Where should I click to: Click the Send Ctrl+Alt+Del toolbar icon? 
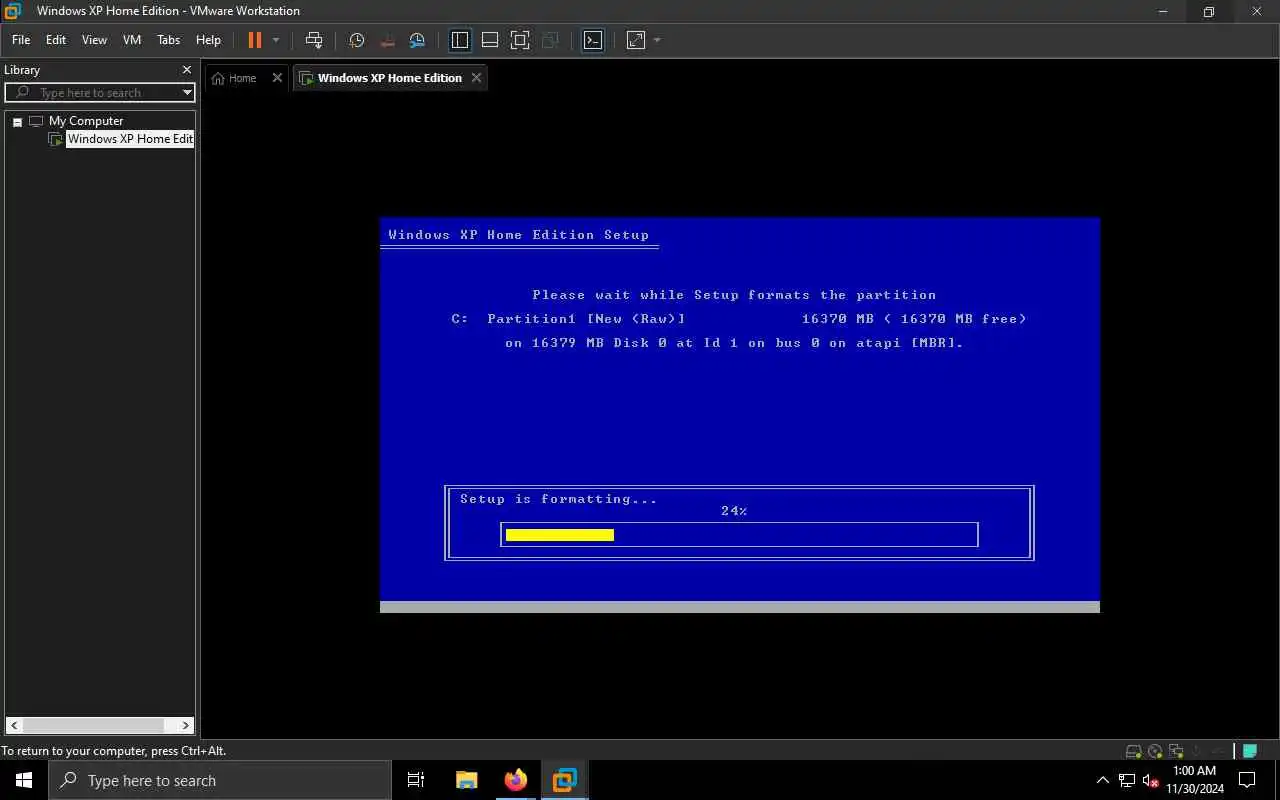point(314,40)
